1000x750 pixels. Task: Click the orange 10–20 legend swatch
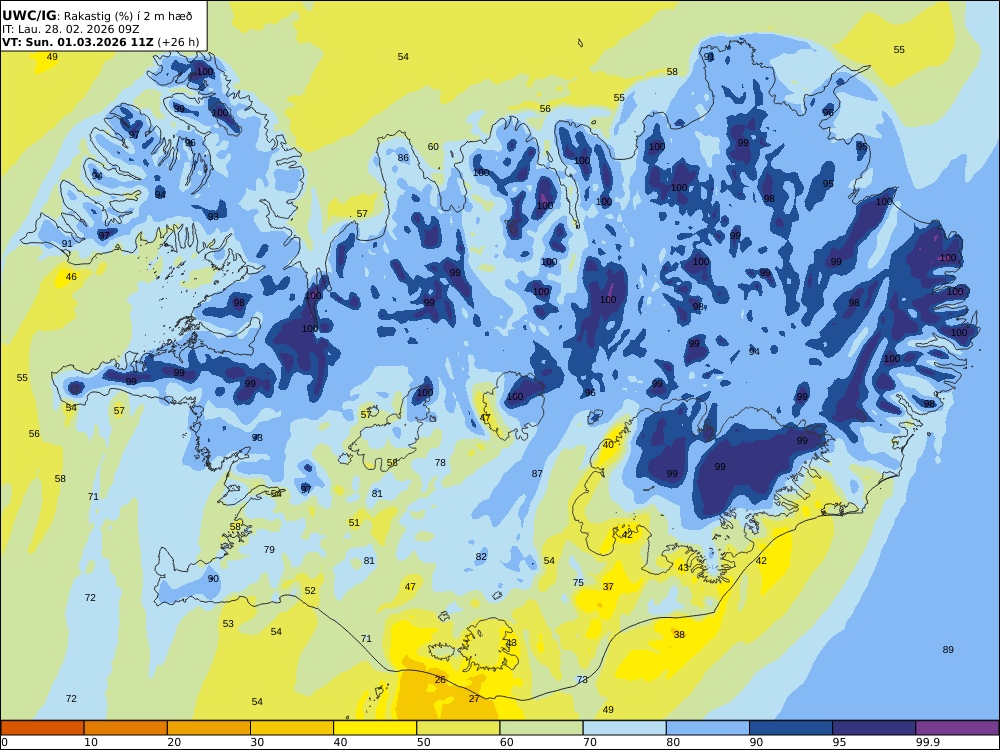[x=126, y=728]
